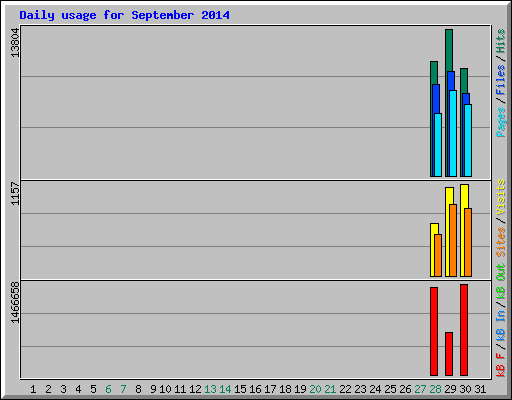The height and width of the screenshot is (400, 512).
Task: Click the 1466658 axis label
Action: click(15, 303)
